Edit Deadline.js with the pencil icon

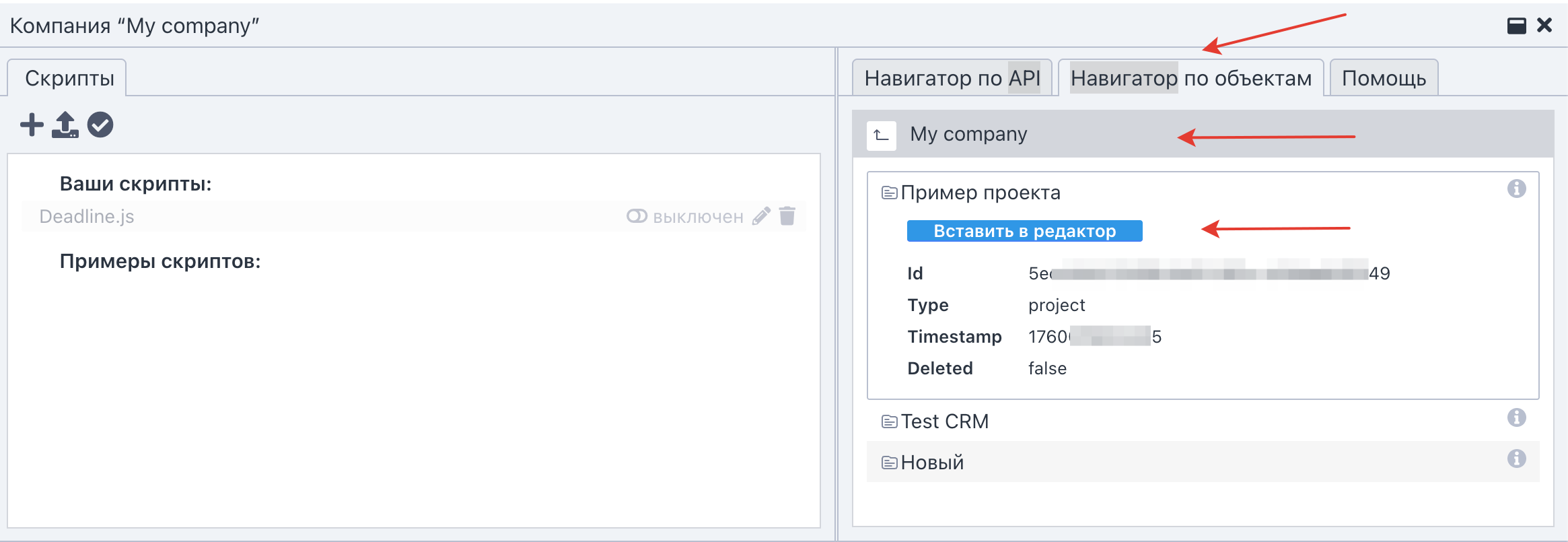[761, 216]
